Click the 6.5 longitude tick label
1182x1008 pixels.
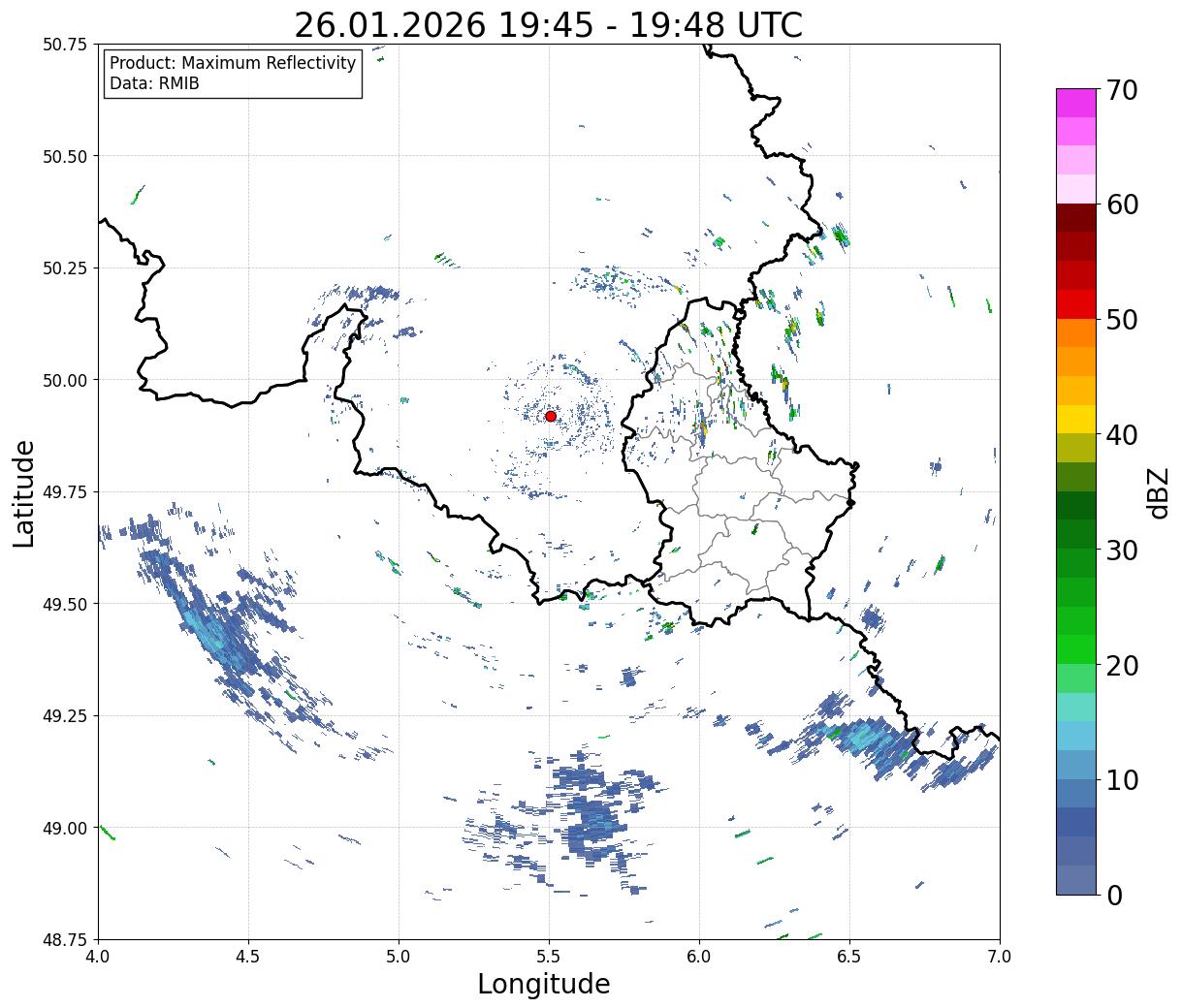[x=849, y=956]
